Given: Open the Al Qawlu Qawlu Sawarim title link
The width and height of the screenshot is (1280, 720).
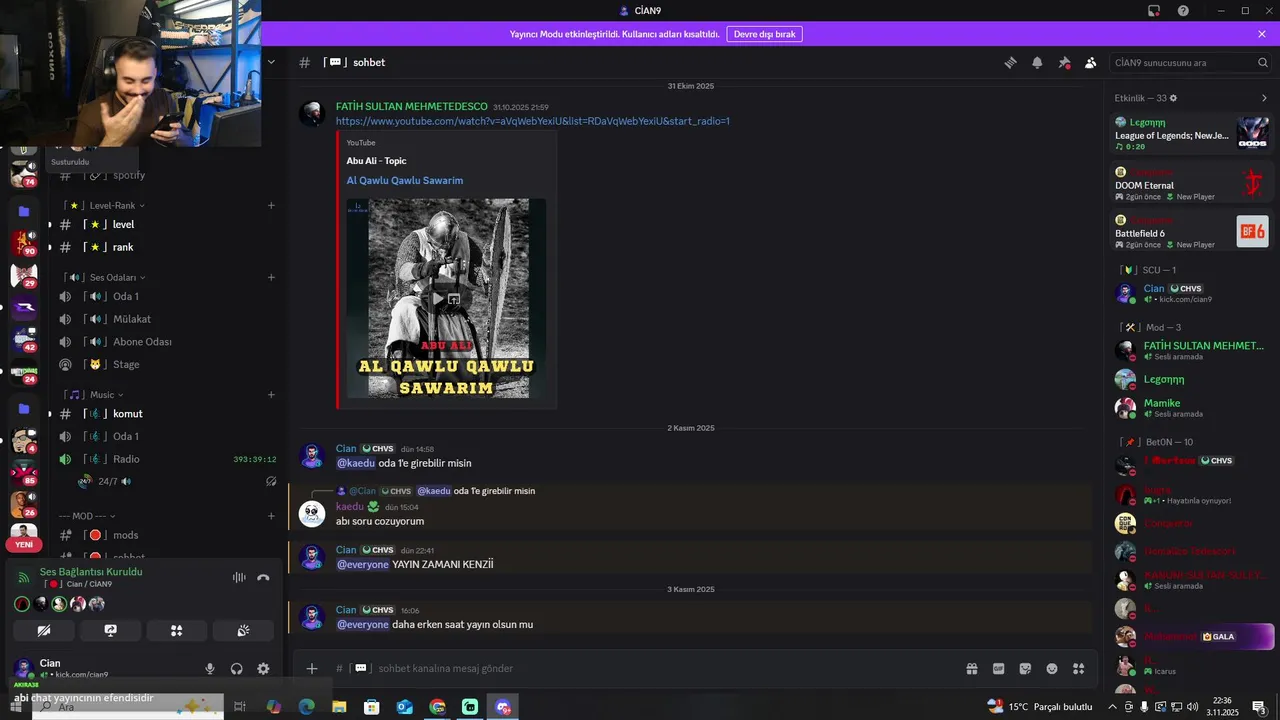Looking at the screenshot, I should point(405,180).
